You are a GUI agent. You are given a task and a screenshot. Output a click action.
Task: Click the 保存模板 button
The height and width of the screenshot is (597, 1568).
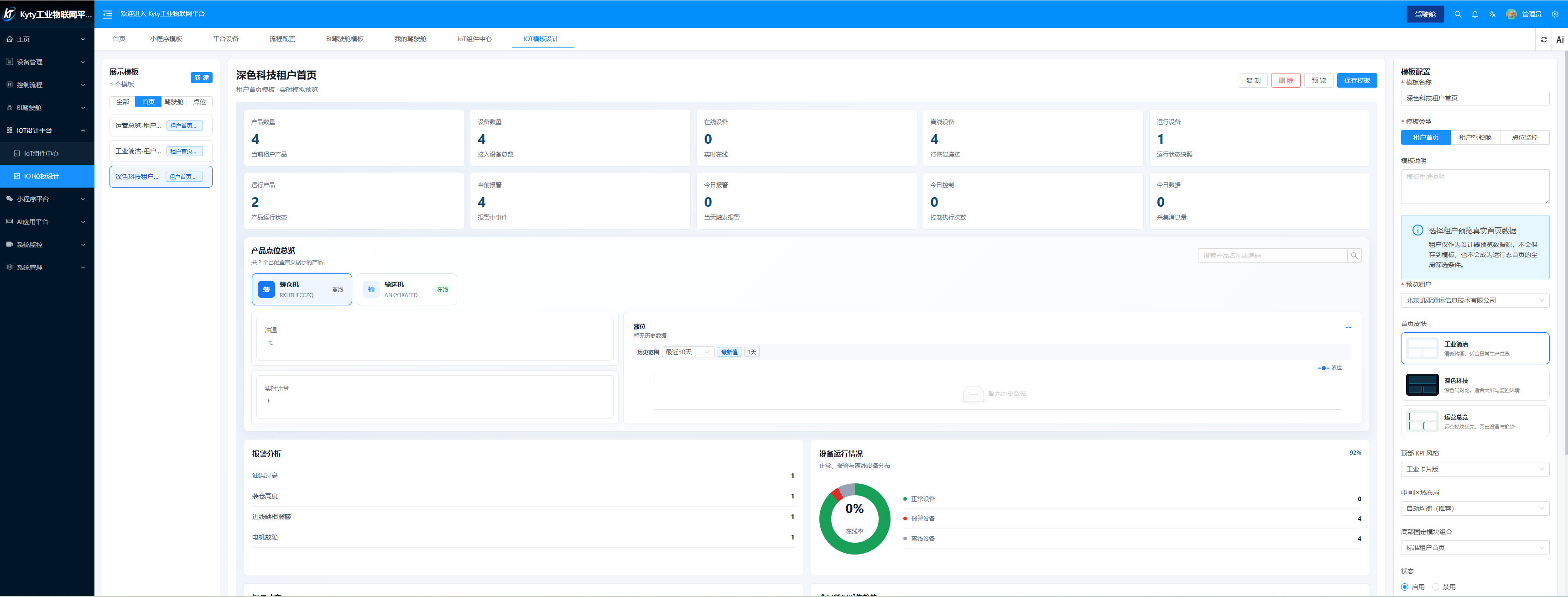point(1356,80)
